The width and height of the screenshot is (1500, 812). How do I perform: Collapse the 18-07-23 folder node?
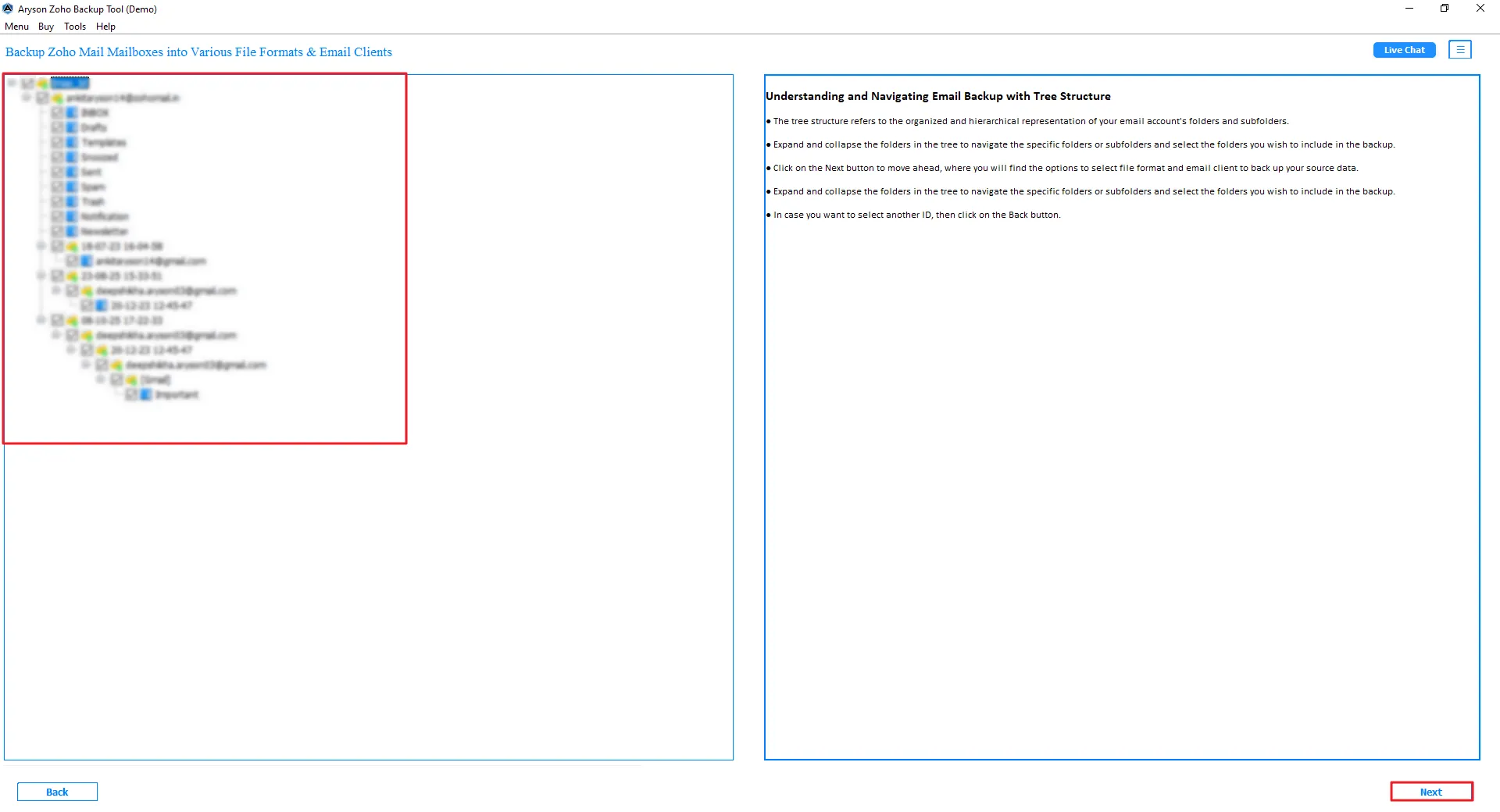coord(41,246)
